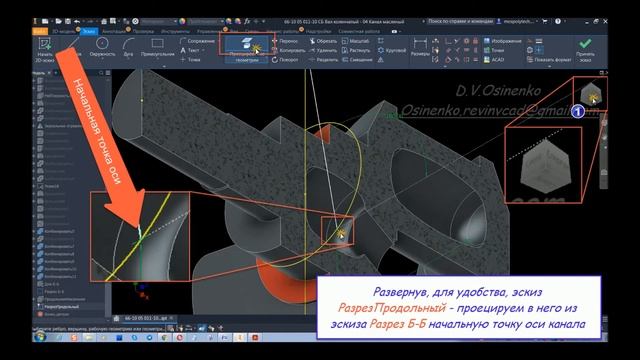Screen dimensions: 640x360
Task: Switch to the Инструменты ribbon tab
Action: click(x=175, y=31)
